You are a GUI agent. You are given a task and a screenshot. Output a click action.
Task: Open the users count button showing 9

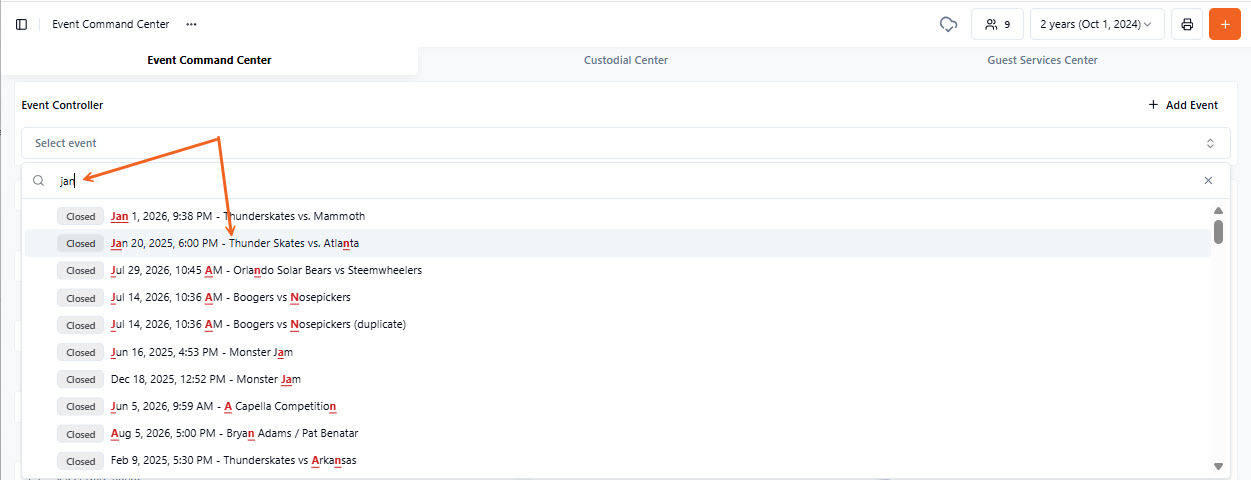click(x=997, y=24)
